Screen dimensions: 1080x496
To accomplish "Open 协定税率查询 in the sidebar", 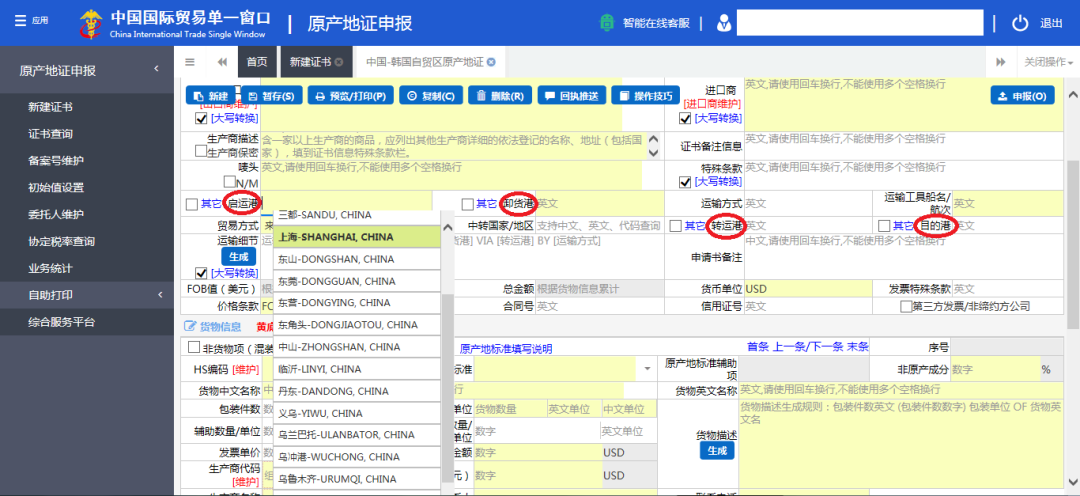I will coord(61,241).
